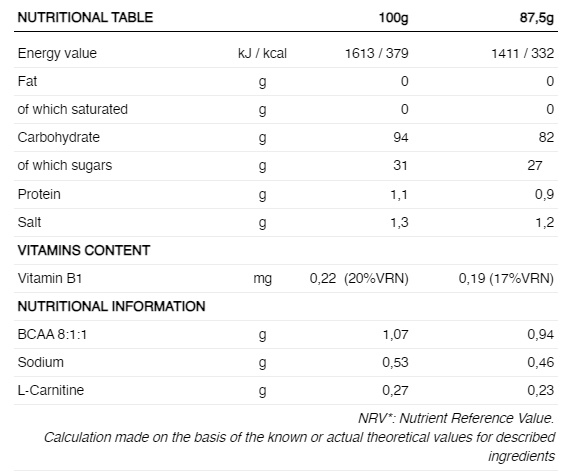Select the 0,22 (20%VRN) value
Image resolution: width=570 pixels, height=472 pixels.
pos(359,279)
